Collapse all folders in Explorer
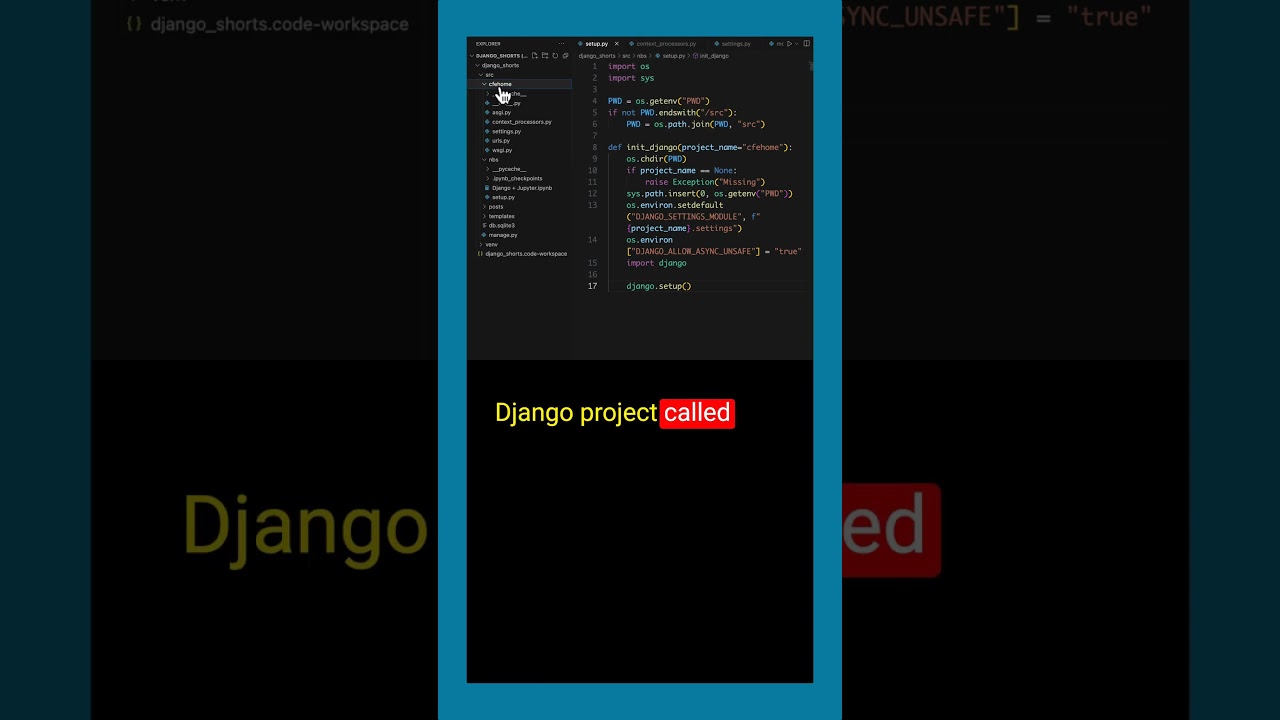This screenshot has width=1280, height=720. pyautogui.click(x=565, y=56)
